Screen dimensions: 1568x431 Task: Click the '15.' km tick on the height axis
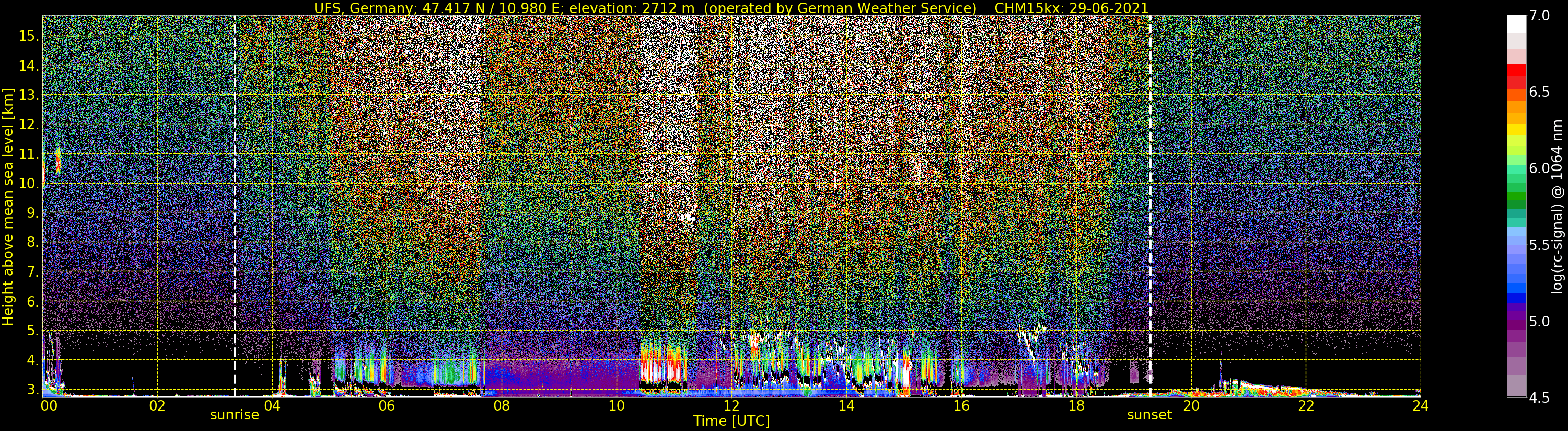click(29, 36)
